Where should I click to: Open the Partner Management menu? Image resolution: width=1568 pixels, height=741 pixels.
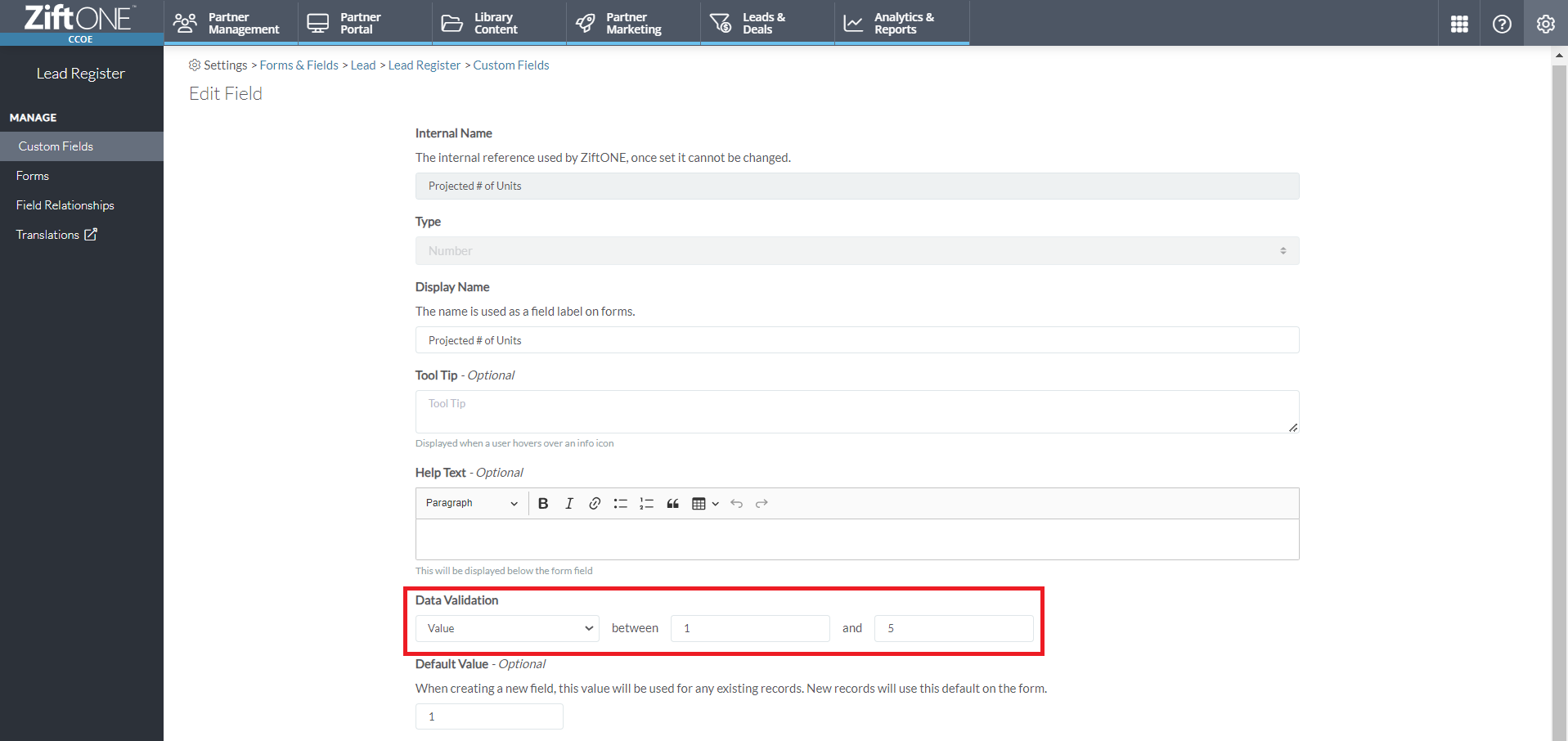[231, 23]
